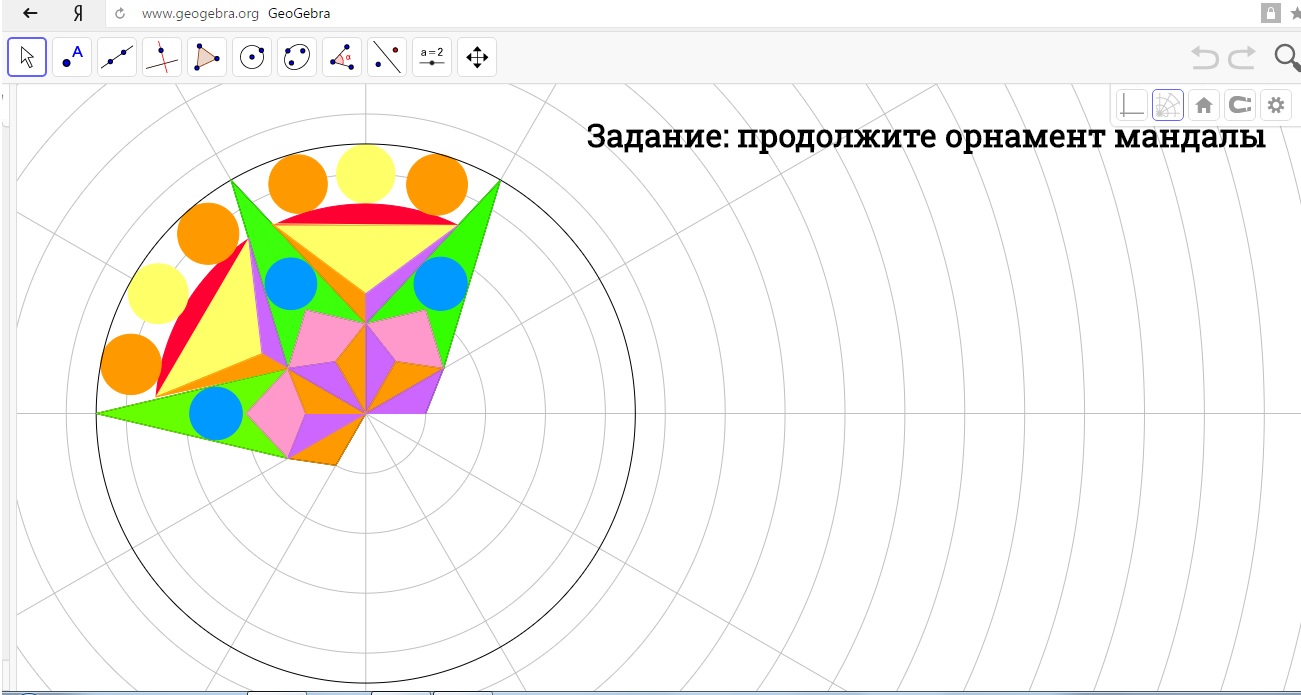Select the text "Задание: продолжите орнамент мандалы"
The width and height of the screenshot is (1301, 695).
pos(926,137)
